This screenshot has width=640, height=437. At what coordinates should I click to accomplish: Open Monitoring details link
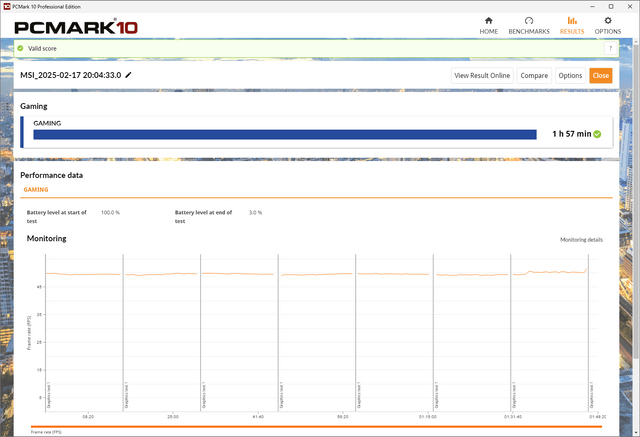tap(581, 240)
